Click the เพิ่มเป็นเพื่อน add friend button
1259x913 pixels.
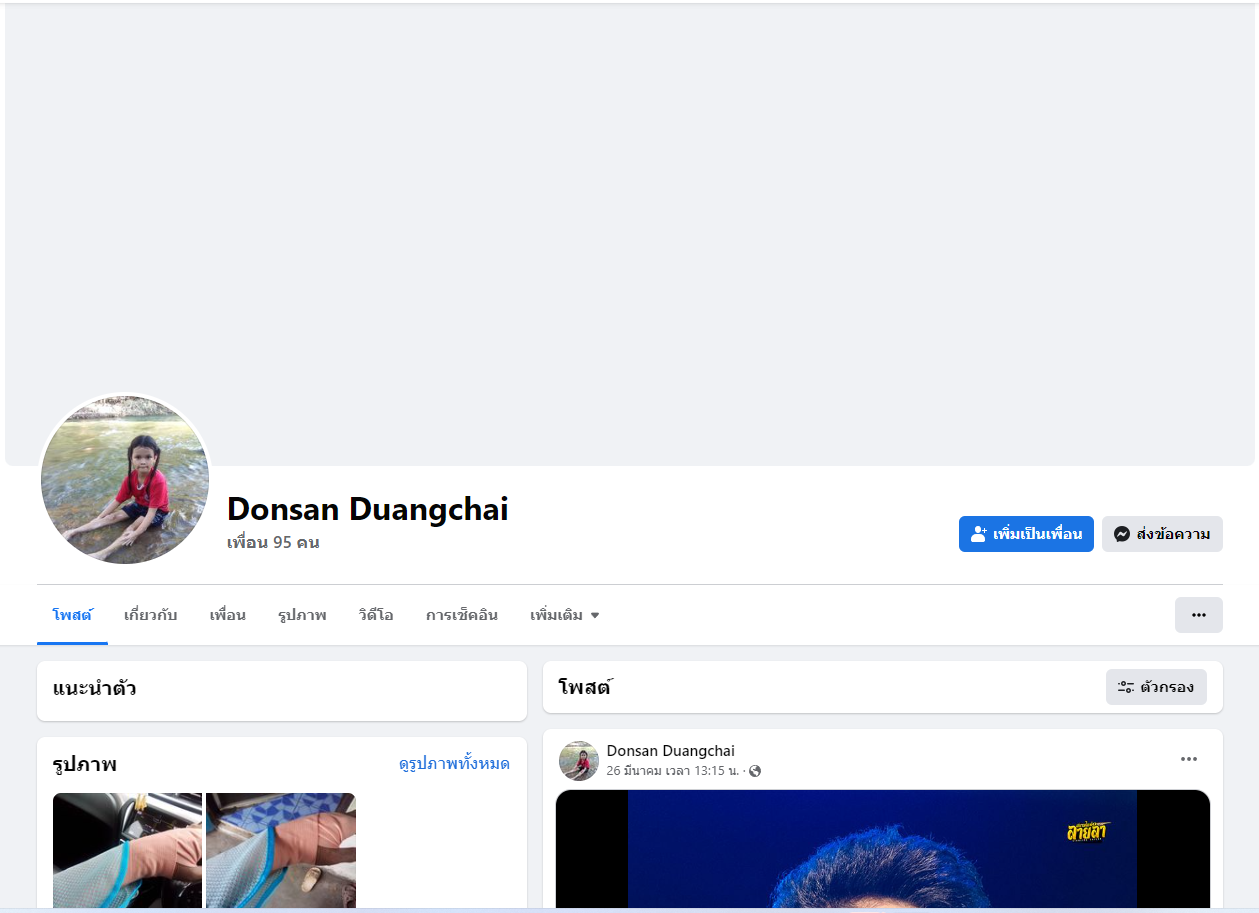pyautogui.click(x=1026, y=534)
